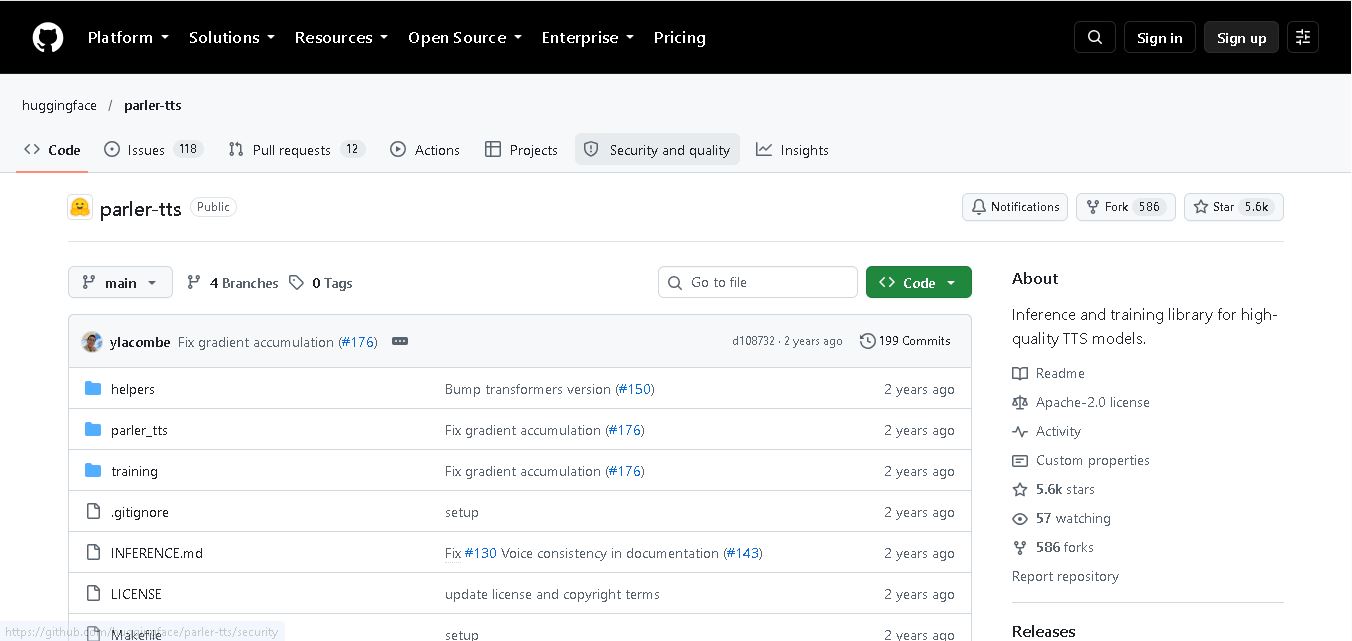Open the .gitignore file
The height and width of the screenshot is (641, 1352).
tap(140, 512)
